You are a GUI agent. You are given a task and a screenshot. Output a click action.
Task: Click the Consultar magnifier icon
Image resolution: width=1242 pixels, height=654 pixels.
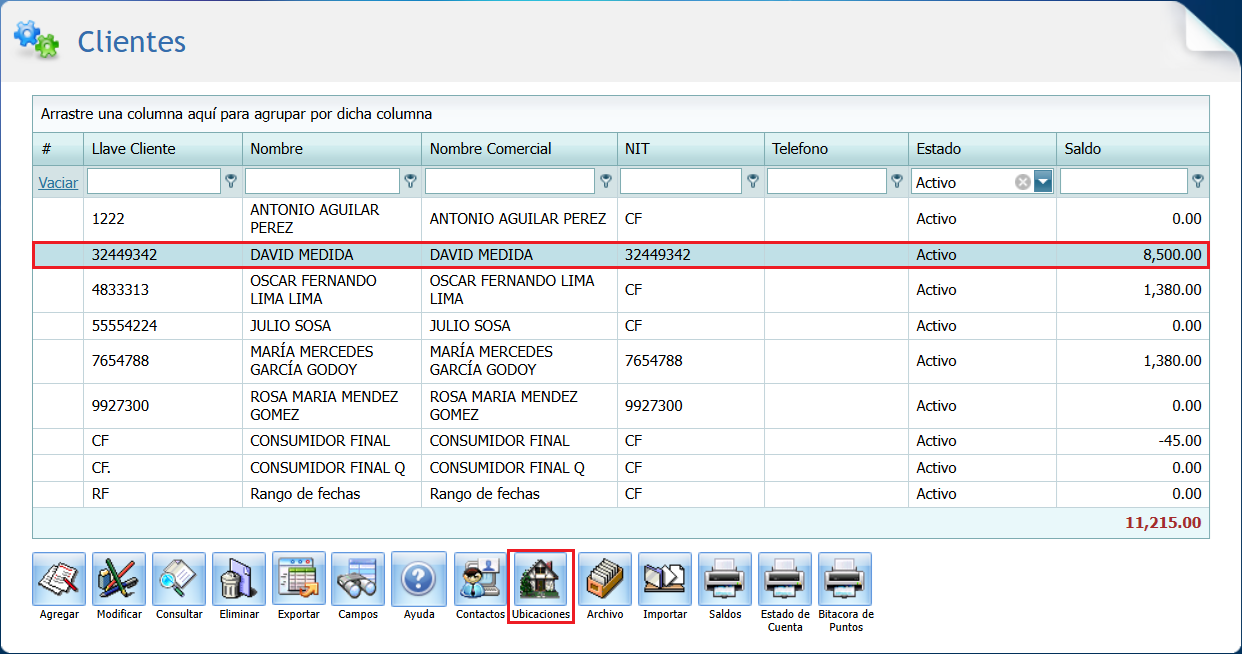tap(179, 579)
